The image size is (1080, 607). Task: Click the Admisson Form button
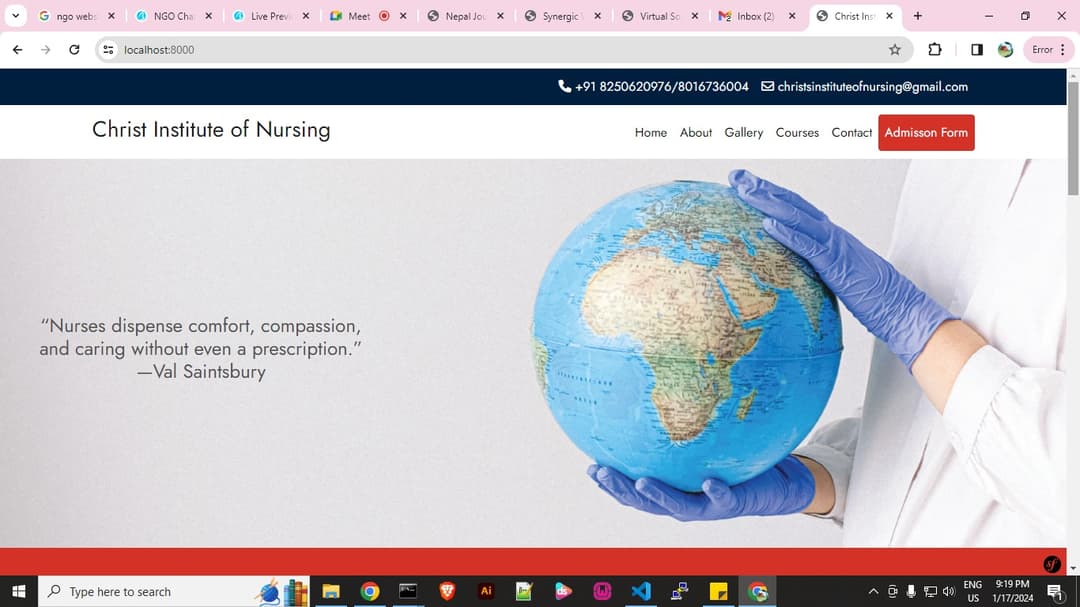point(925,132)
